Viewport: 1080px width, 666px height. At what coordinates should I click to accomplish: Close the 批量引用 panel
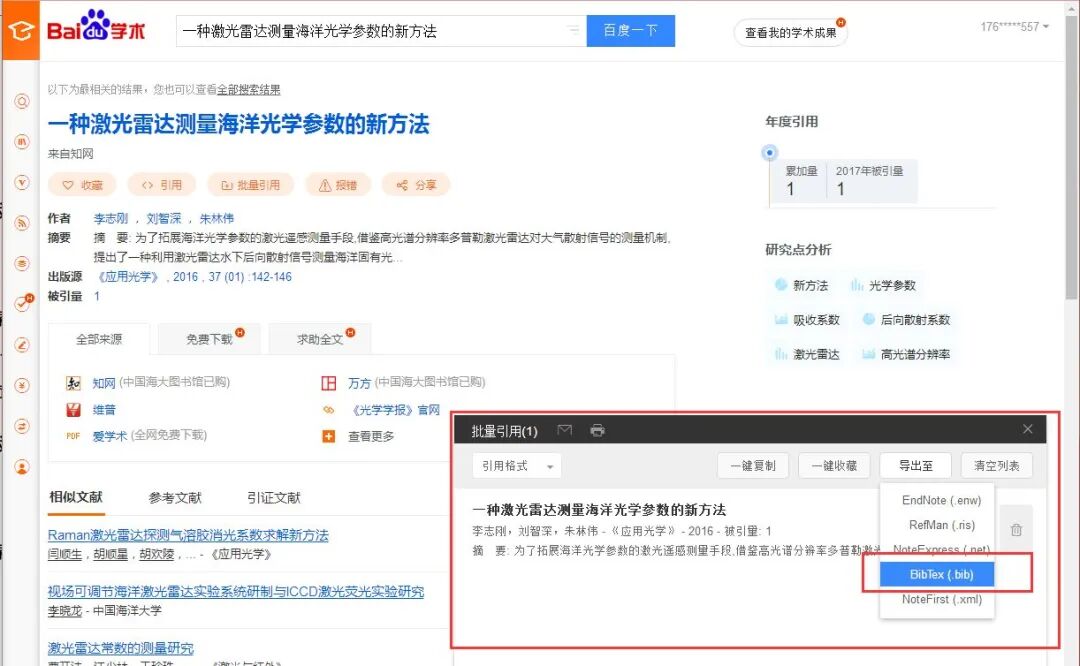(1028, 429)
